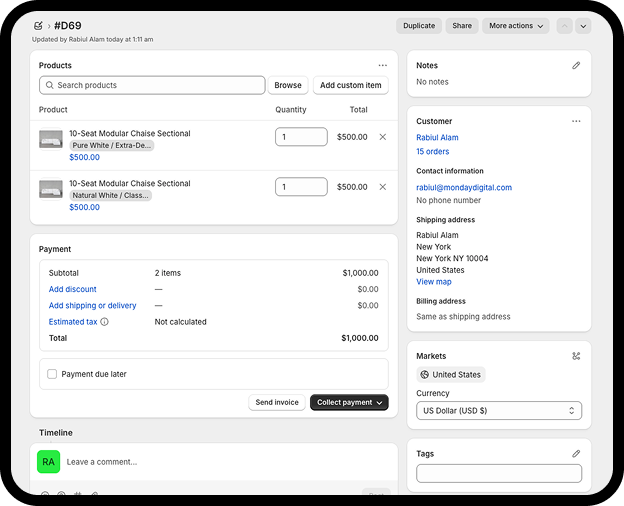The width and height of the screenshot is (624, 506).
Task: Click the Pure White sectional thumbnail
Action: tap(51, 139)
